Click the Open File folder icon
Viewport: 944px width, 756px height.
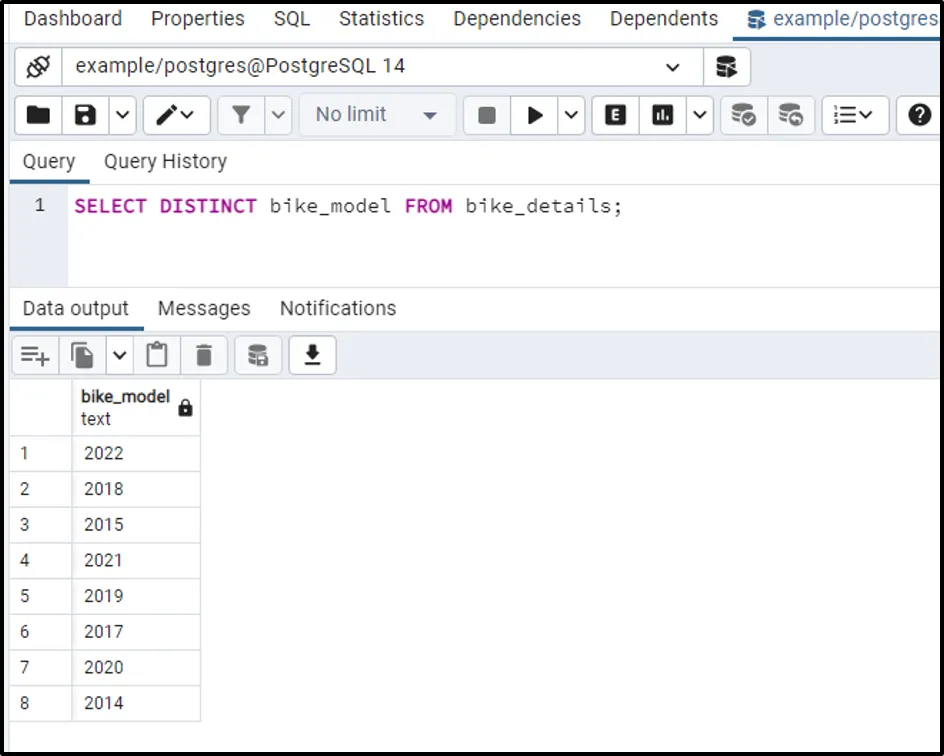[38, 115]
